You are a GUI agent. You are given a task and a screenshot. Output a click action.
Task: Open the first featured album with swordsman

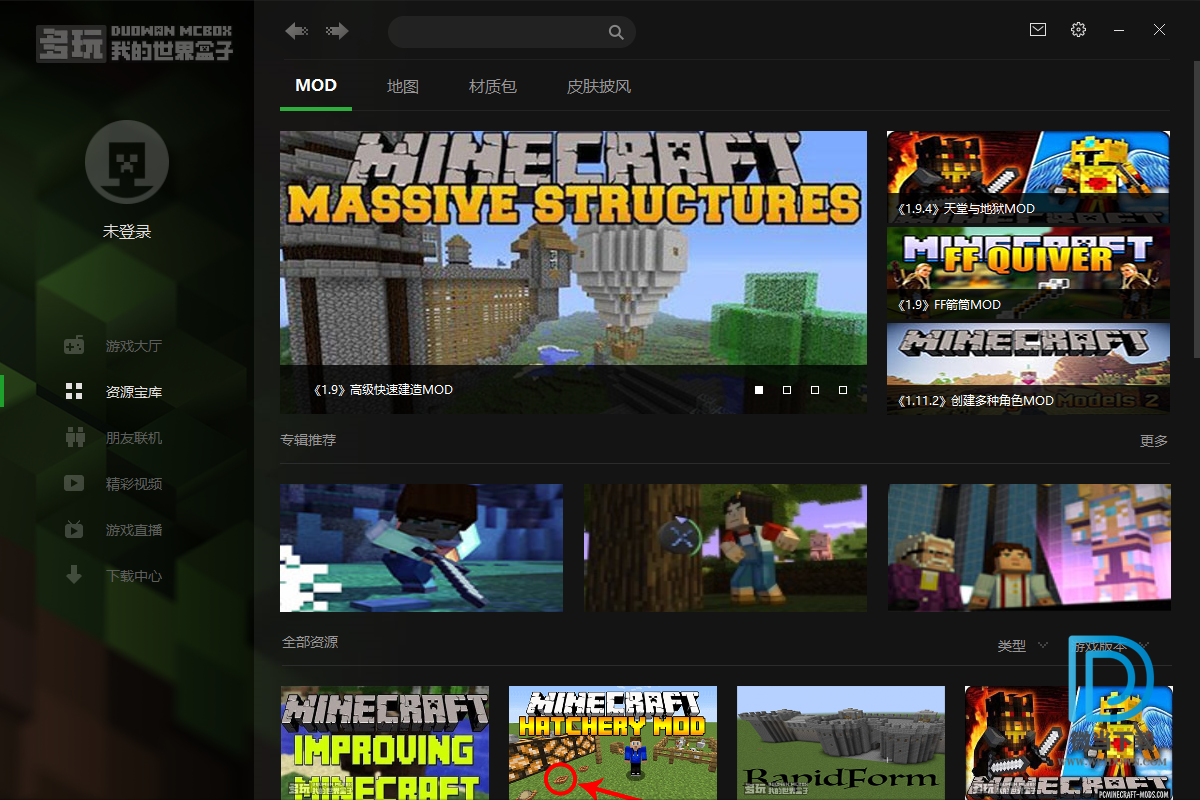click(421, 547)
